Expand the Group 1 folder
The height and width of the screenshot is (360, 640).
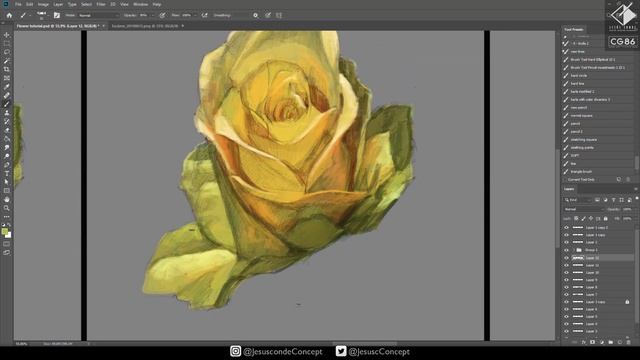(573, 250)
